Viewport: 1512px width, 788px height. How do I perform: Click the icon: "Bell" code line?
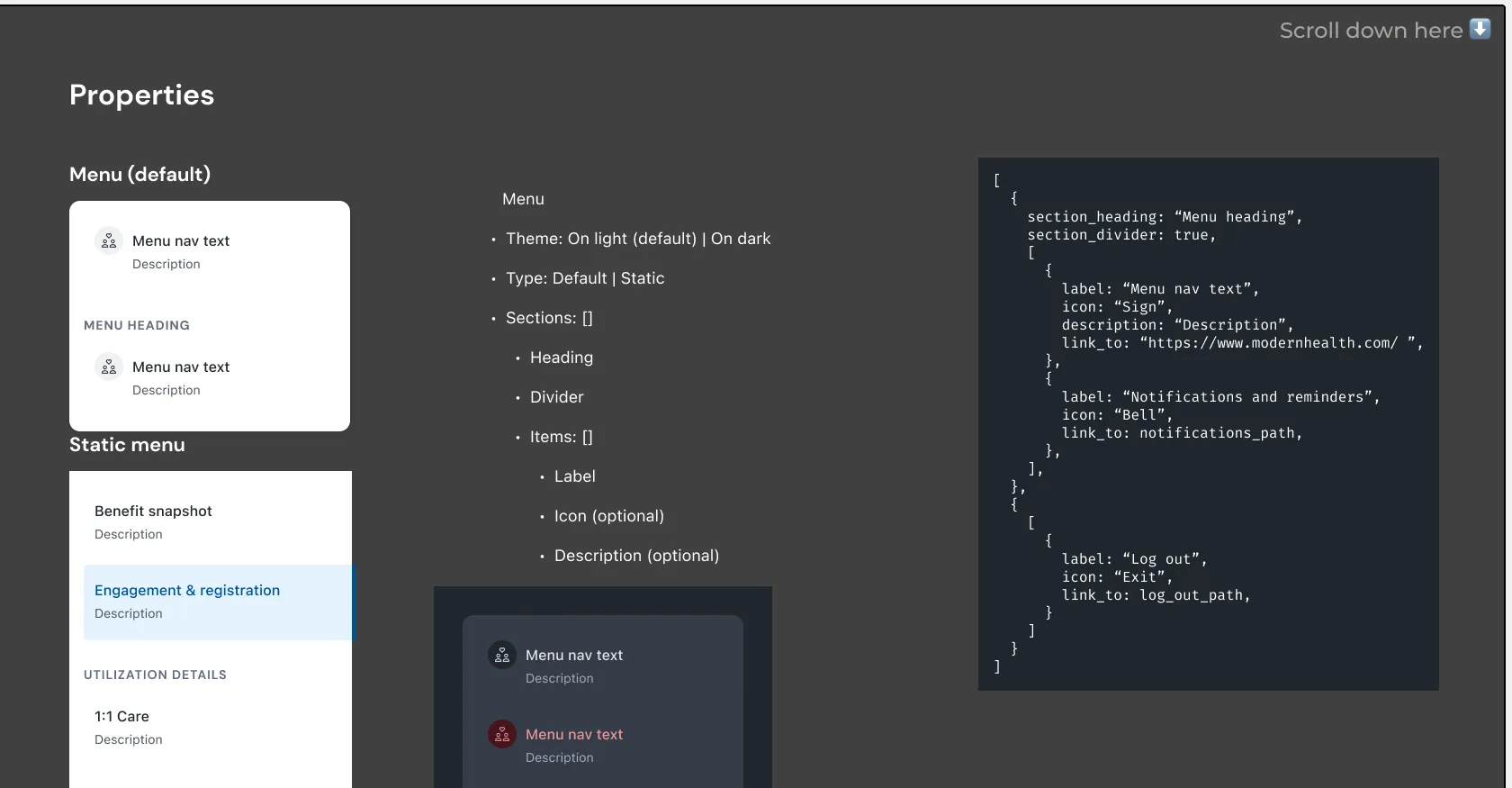[1117, 415]
